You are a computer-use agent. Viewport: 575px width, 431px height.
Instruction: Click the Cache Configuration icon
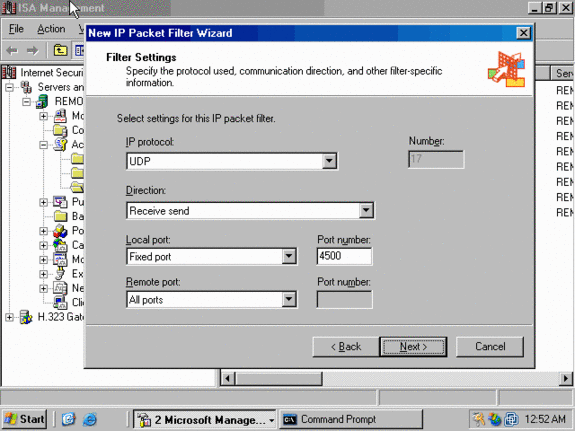[60, 245]
